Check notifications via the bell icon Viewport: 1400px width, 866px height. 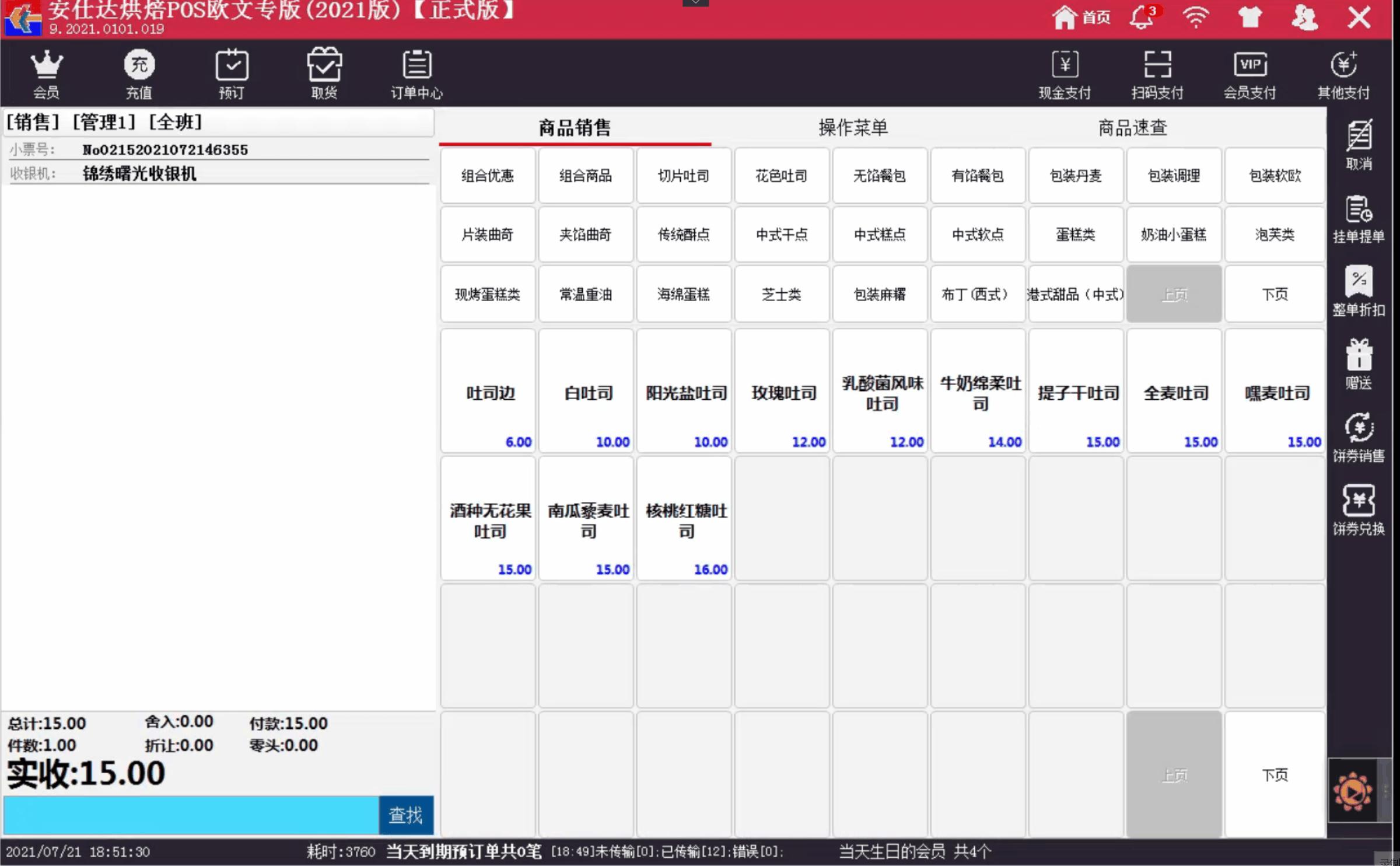tap(1142, 16)
